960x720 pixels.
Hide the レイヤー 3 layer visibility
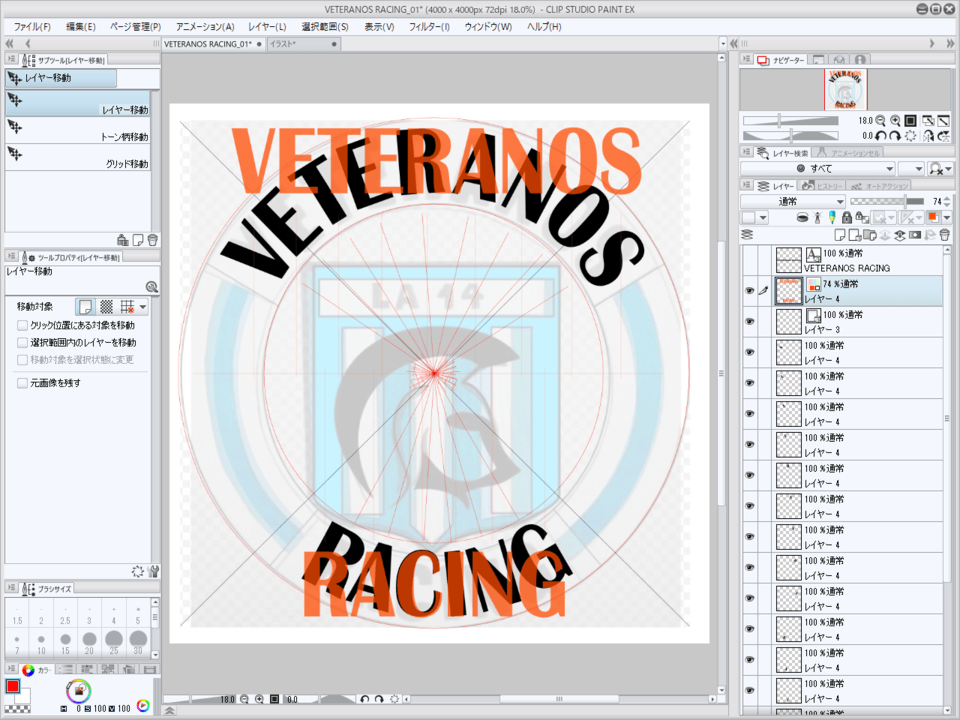750,321
